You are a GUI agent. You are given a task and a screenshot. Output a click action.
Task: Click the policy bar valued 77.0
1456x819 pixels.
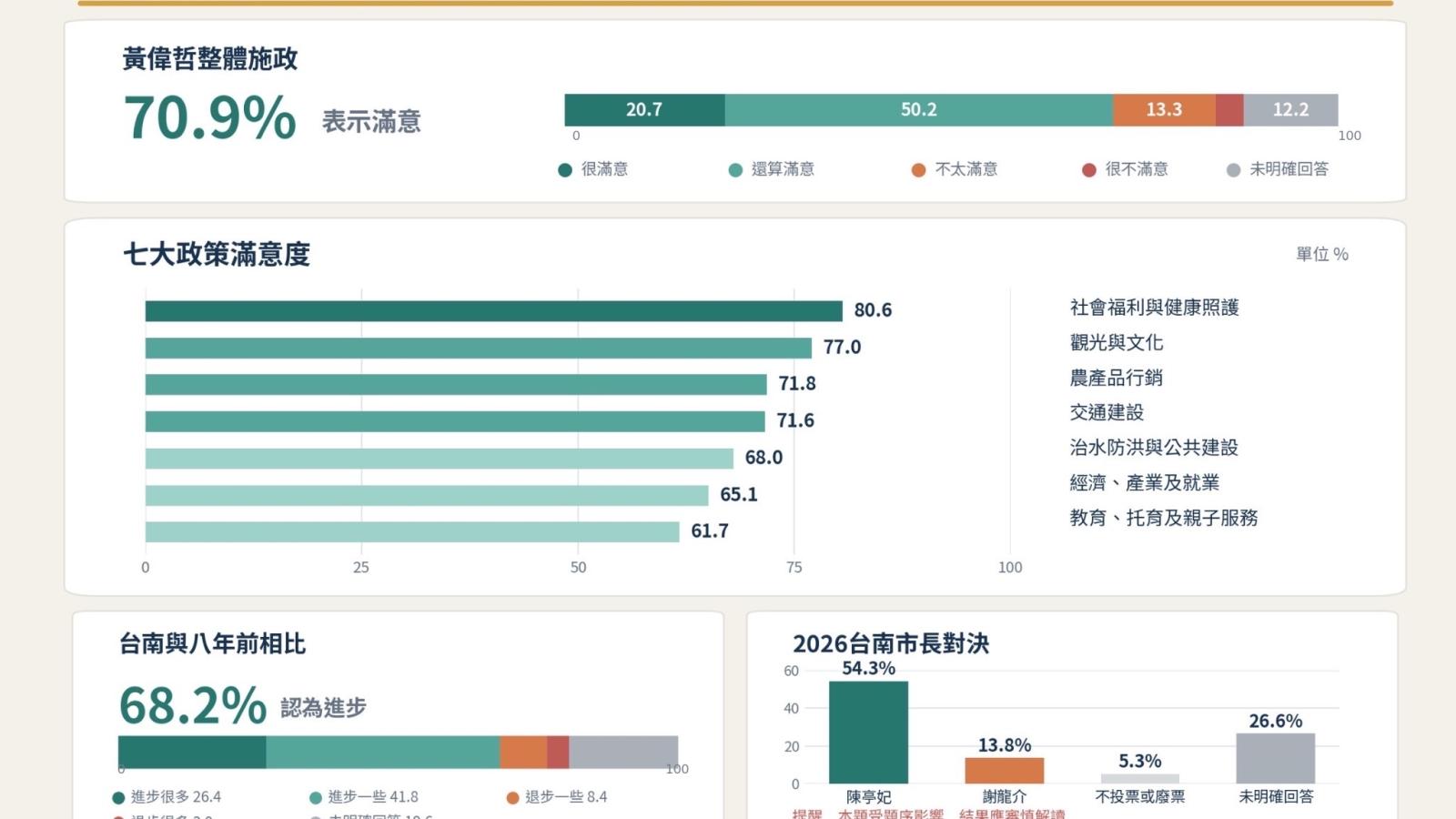tap(479, 348)
